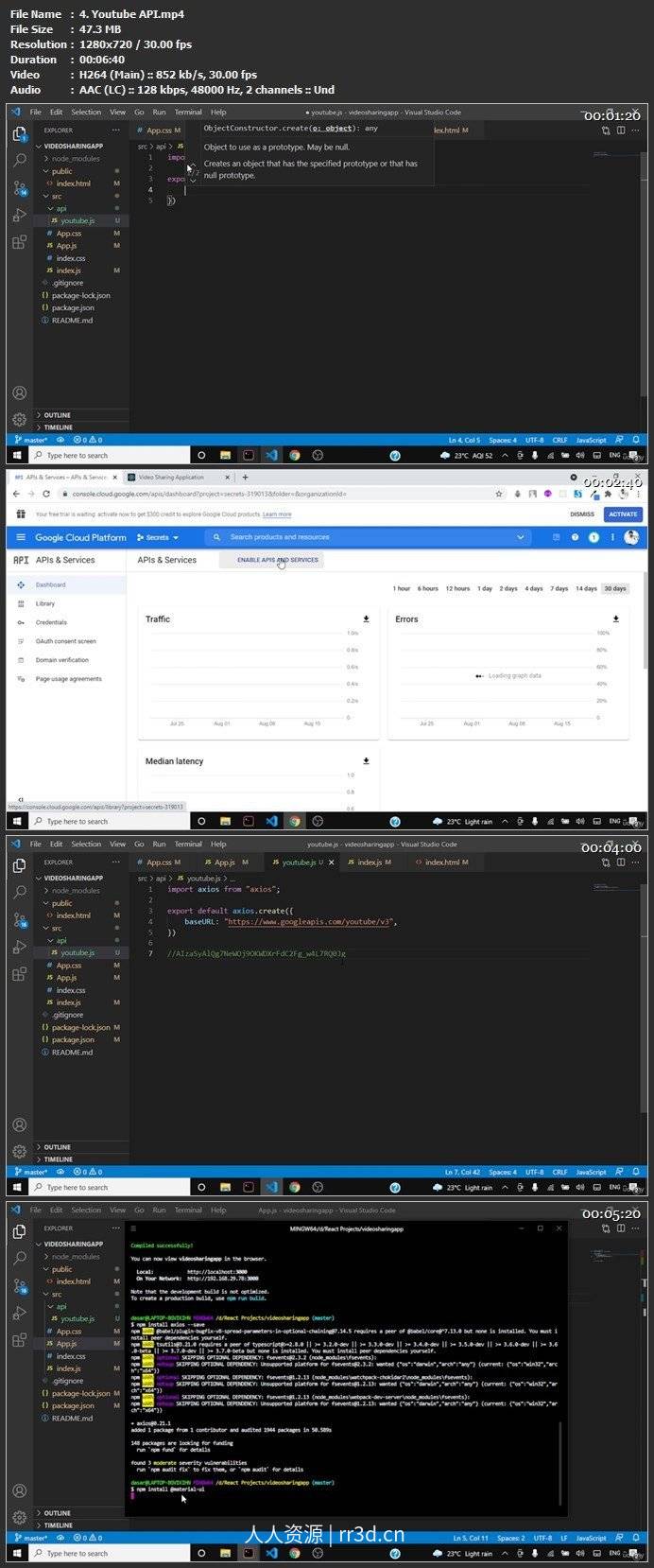This screenshot has width=654, height=1568.
Task: Open Domain verification in the sidebar
Action: click(61, 660)
